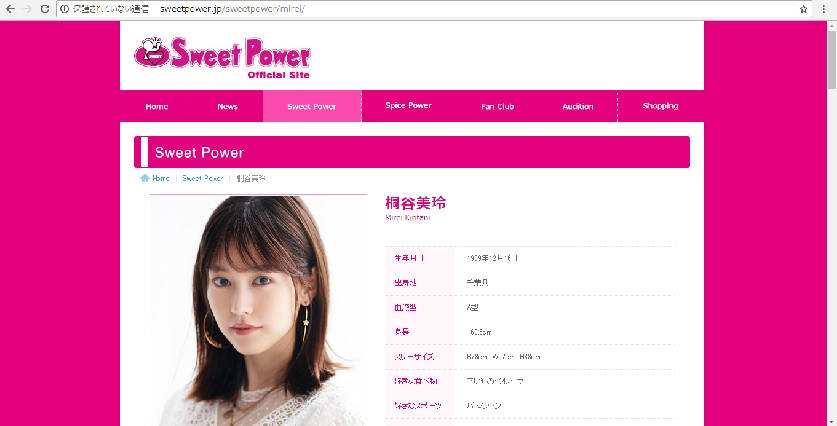
Task: Open the Spice Power navigation tab
Action: 408,106
